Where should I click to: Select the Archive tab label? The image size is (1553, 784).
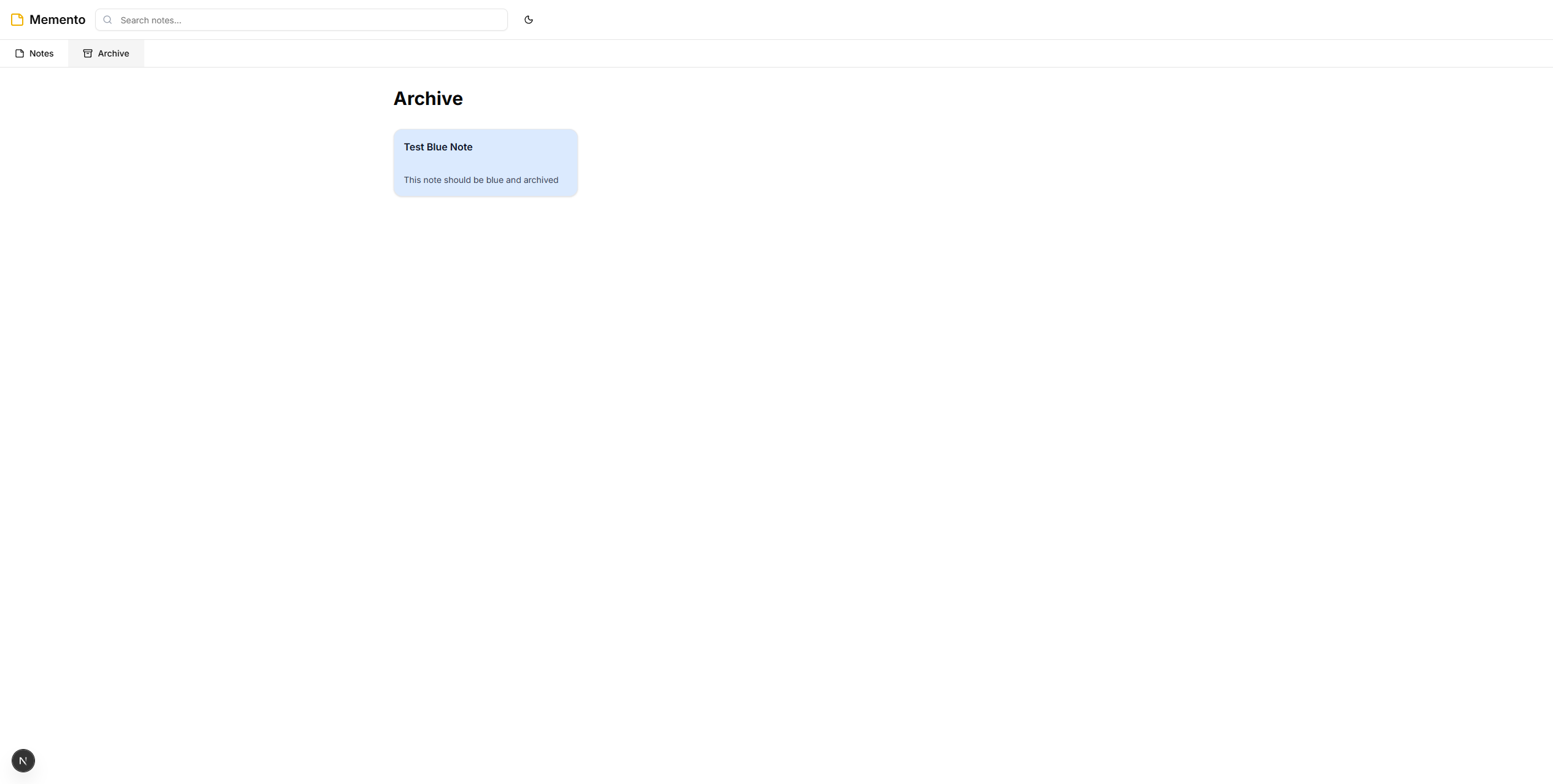click(x=114, y=53)
